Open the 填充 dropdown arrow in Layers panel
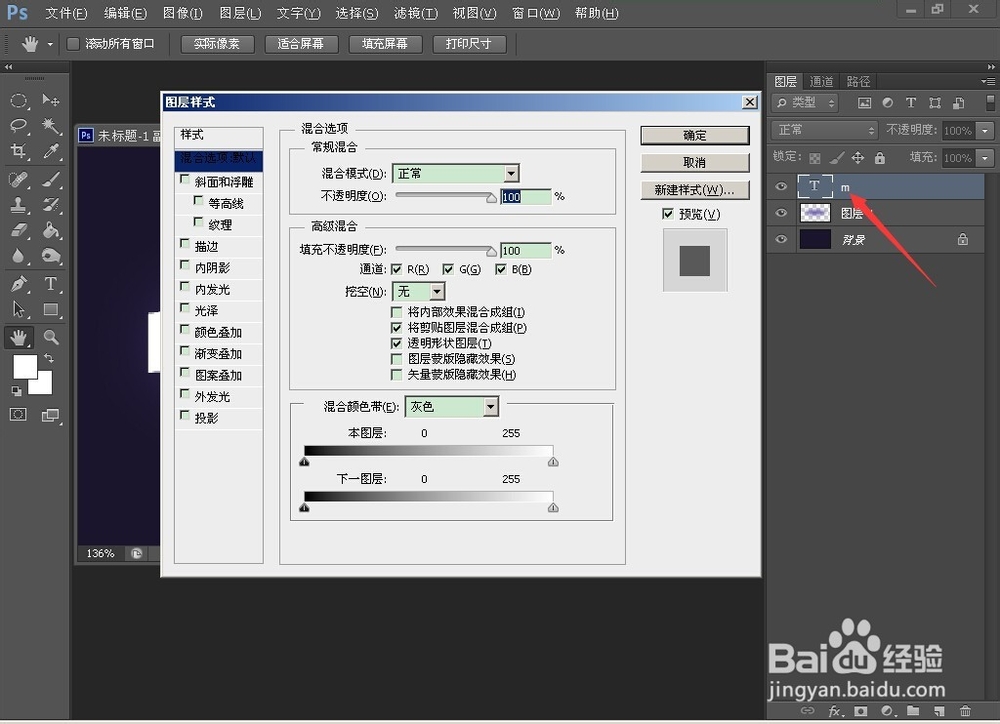The image size is (1000, 724). [986, 158]
